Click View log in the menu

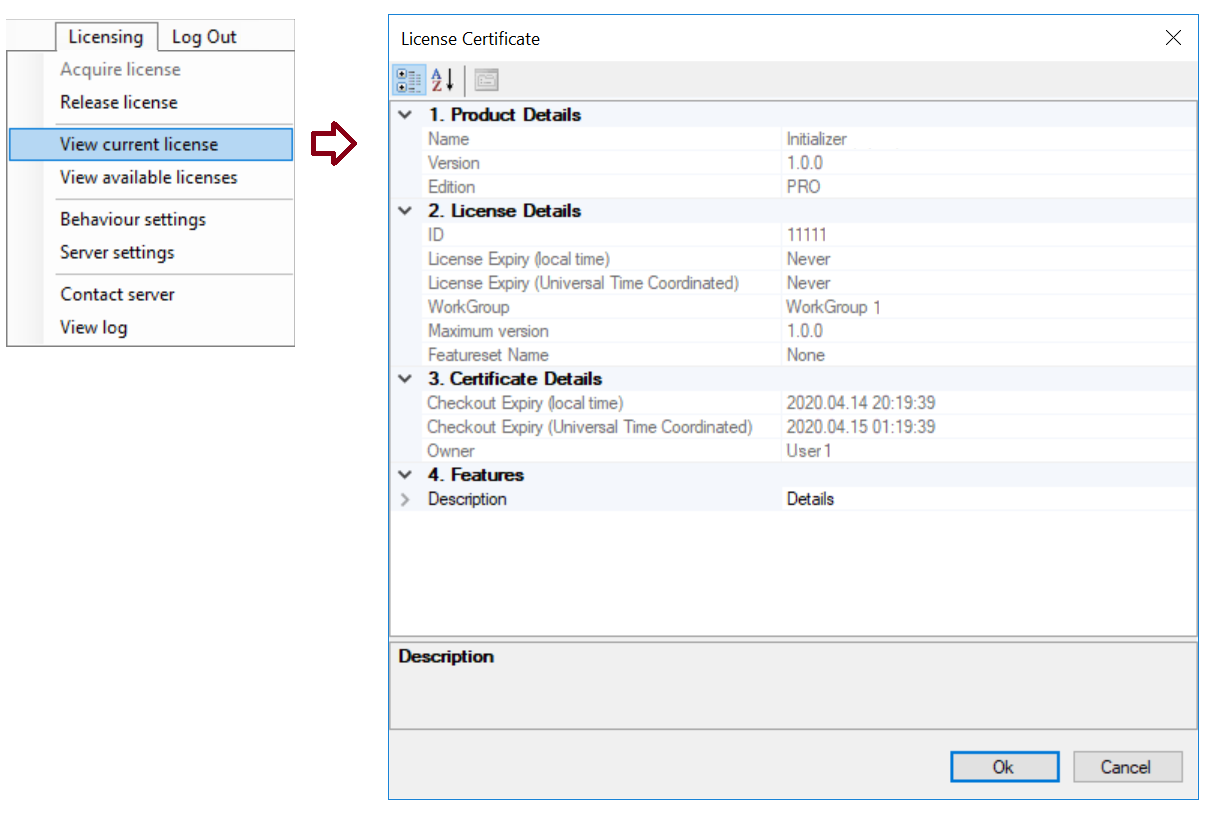(94, 327)
